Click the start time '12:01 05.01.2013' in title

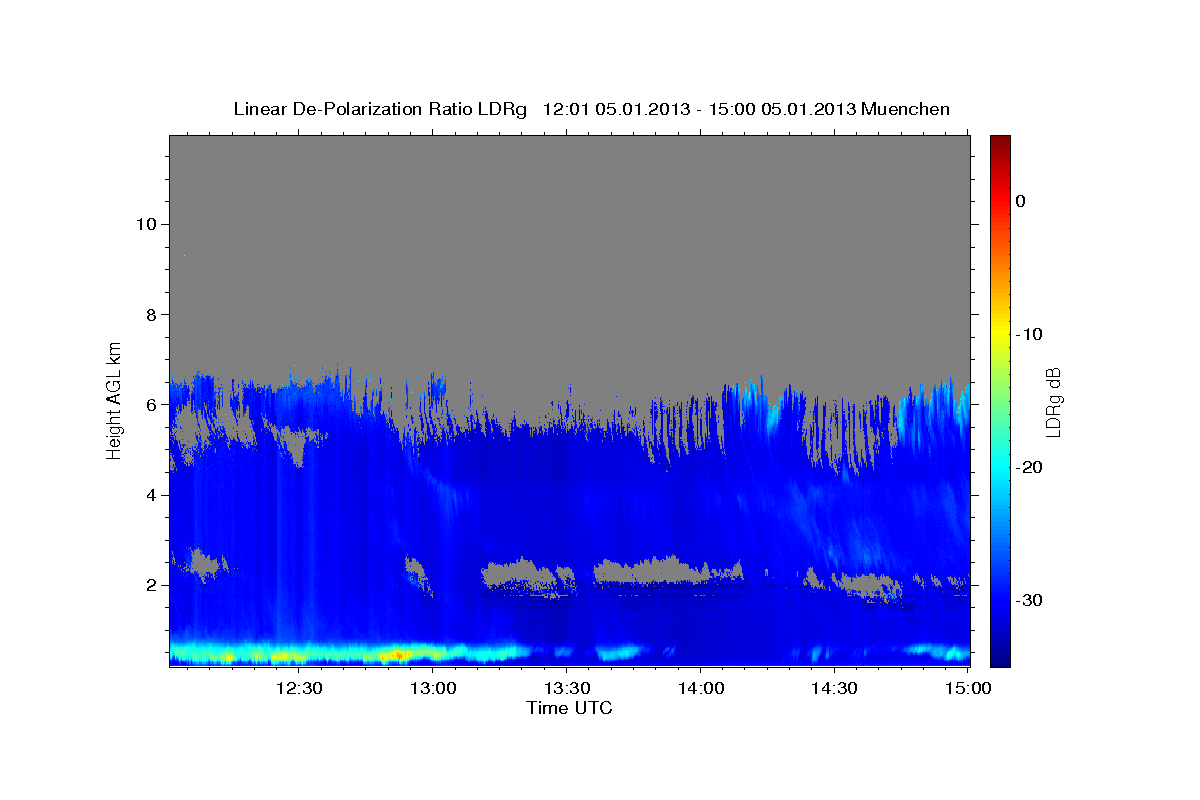coord(615,109)
